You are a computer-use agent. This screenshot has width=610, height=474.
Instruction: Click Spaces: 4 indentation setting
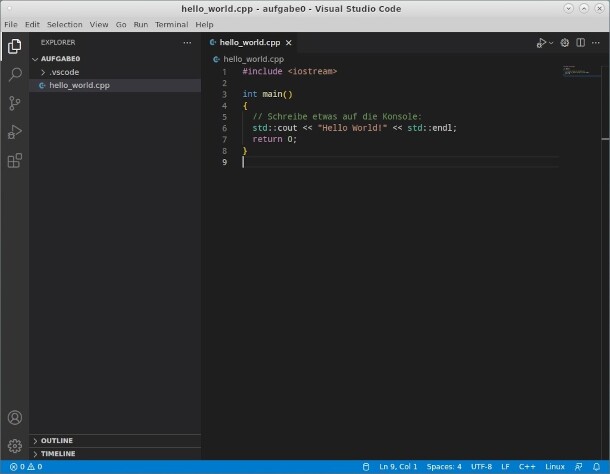444,467
